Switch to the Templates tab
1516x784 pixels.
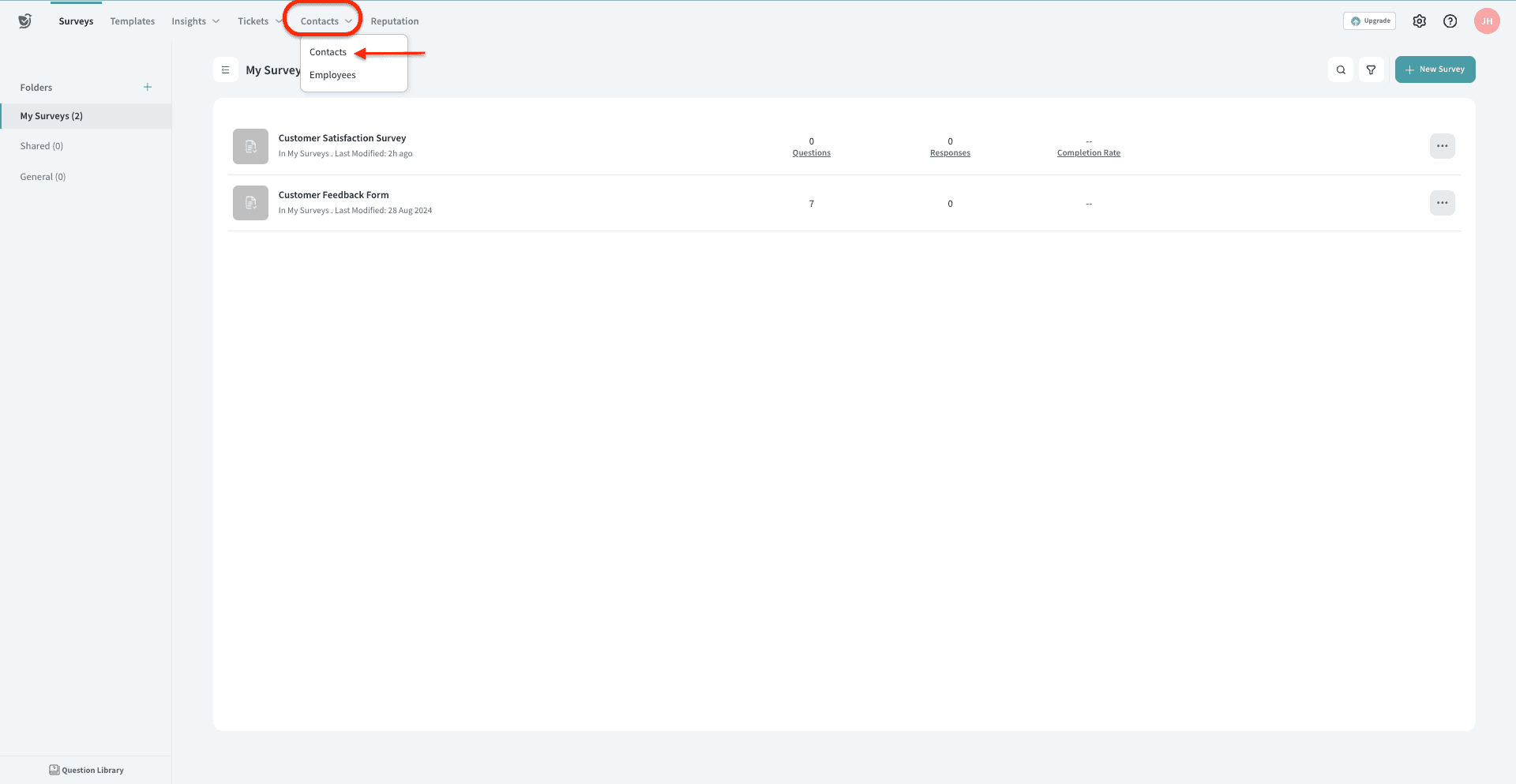click(132, 21)
